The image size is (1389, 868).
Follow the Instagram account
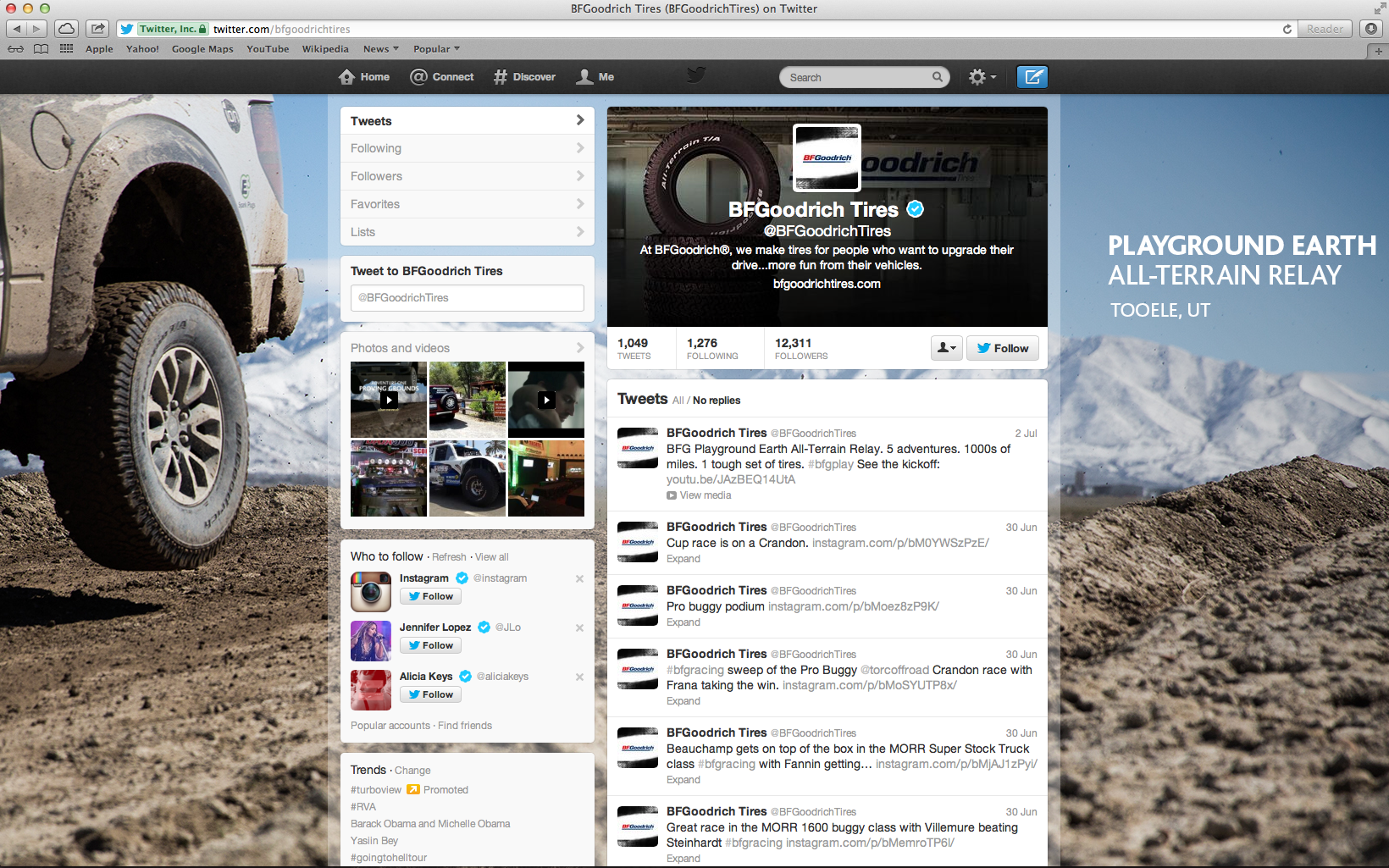[x=431, y=596]
